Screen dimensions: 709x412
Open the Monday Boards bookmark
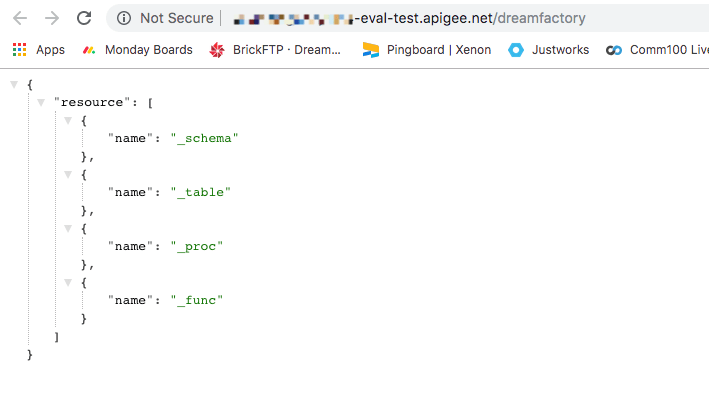coord(148,50)
